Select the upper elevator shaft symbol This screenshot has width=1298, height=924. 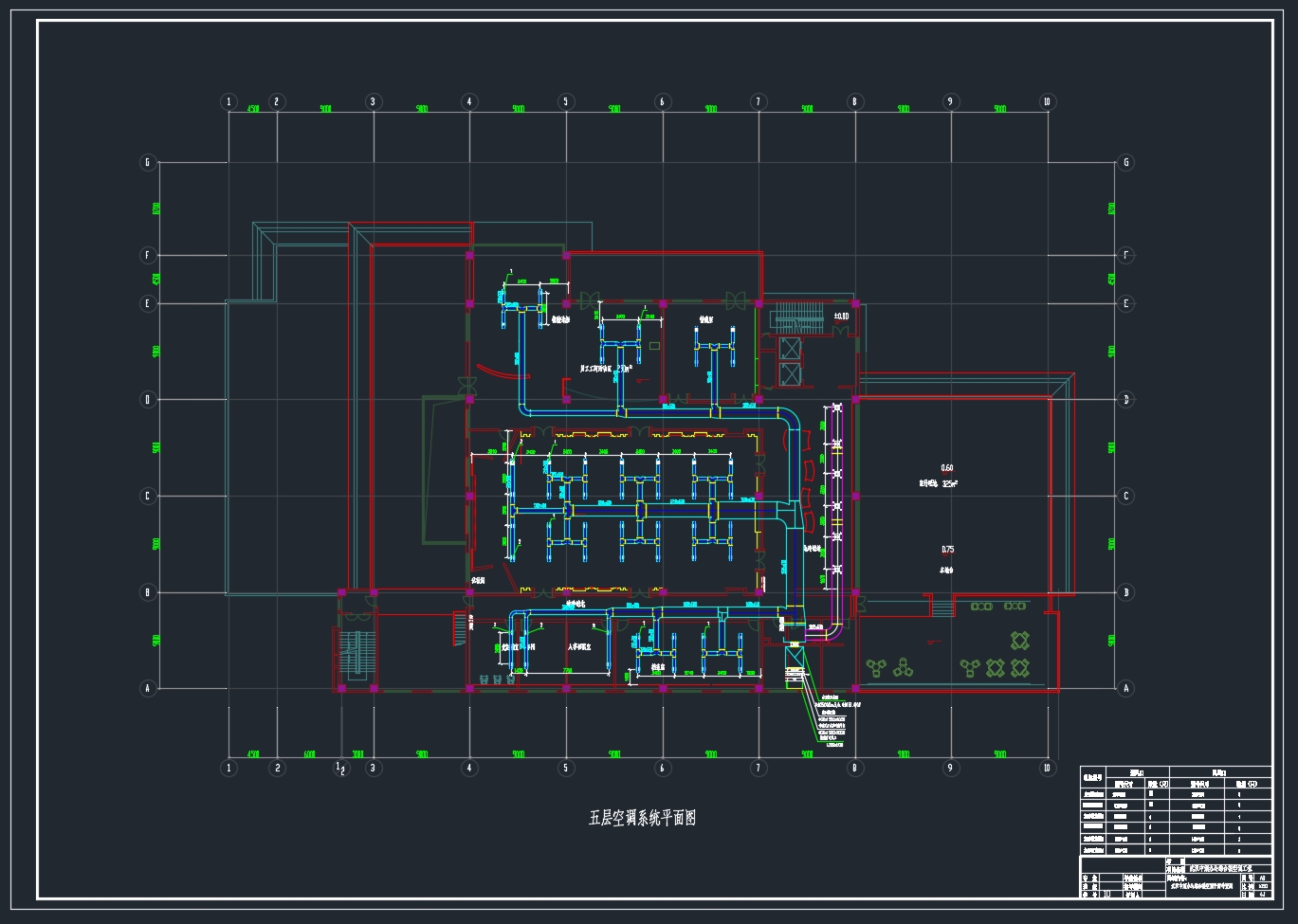(x=789, y=348)
